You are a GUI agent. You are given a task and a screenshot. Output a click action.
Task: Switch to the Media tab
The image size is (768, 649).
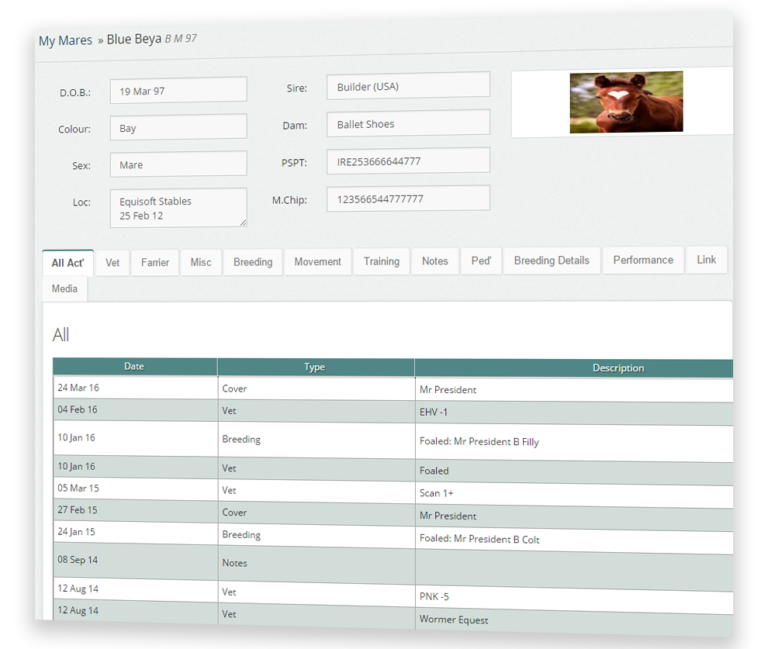pyautogui.click(x=65, y=288)
